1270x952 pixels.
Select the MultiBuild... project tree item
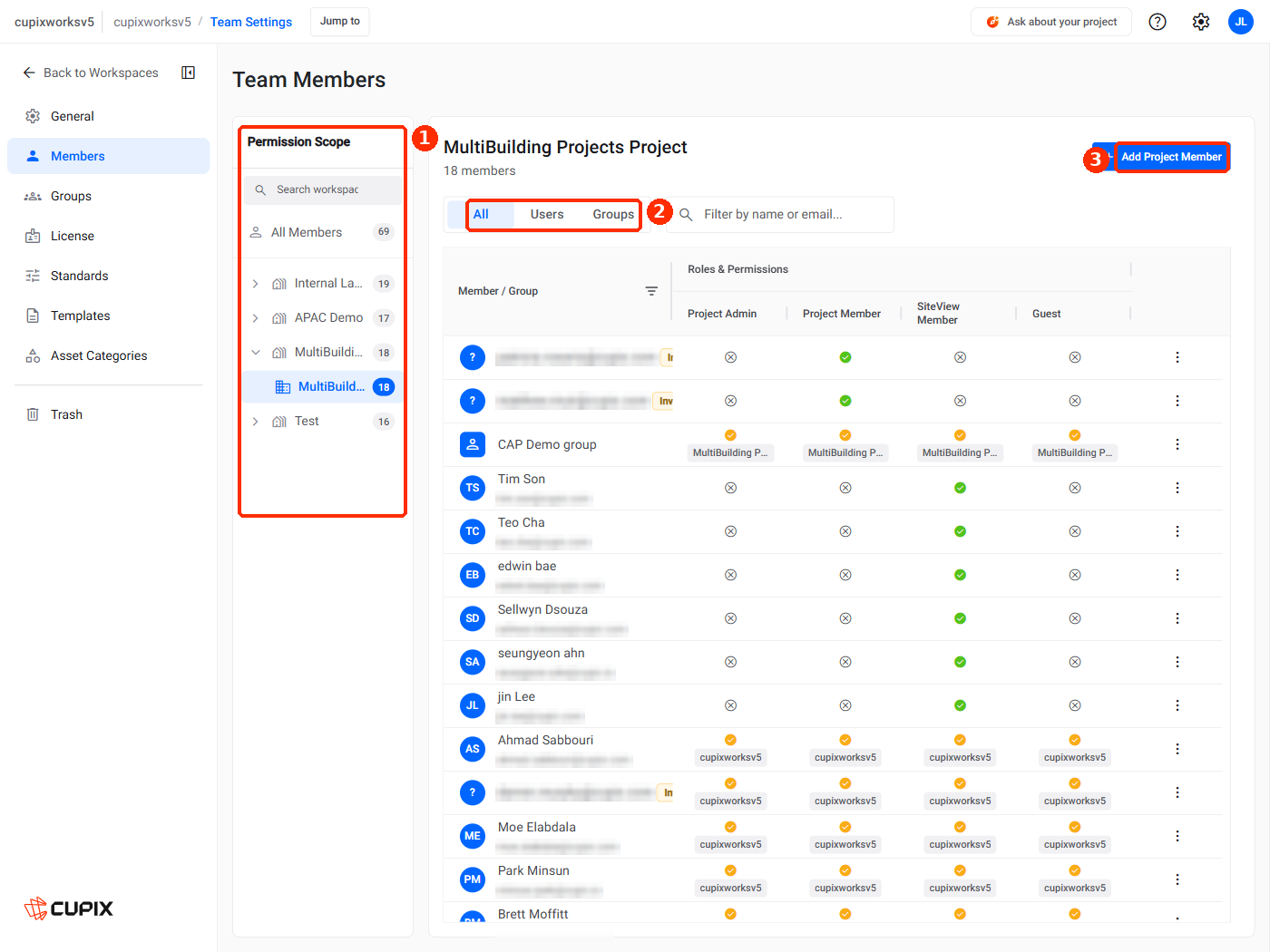pos(321,387)
